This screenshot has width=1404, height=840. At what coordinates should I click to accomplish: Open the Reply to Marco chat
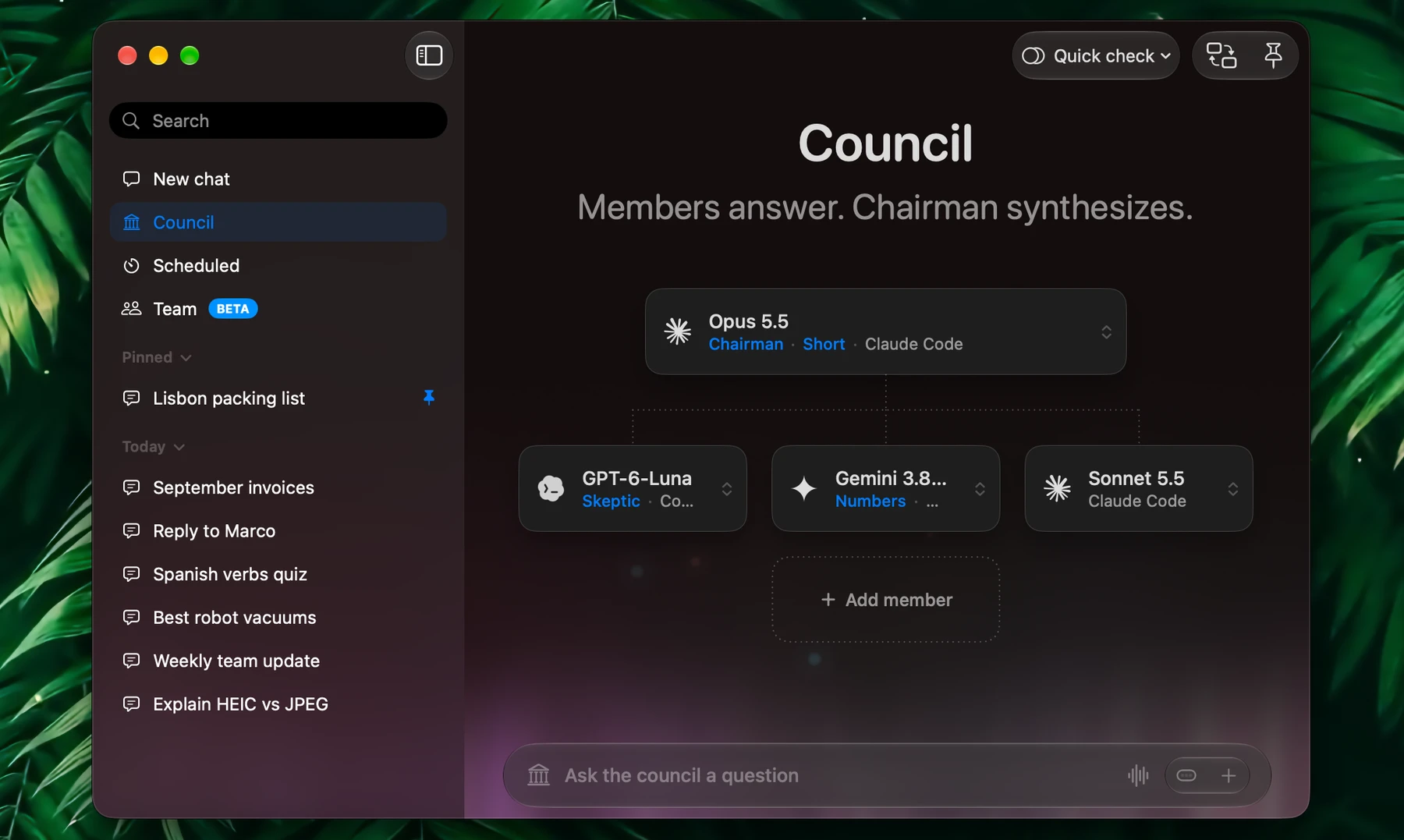pos(278,531)
